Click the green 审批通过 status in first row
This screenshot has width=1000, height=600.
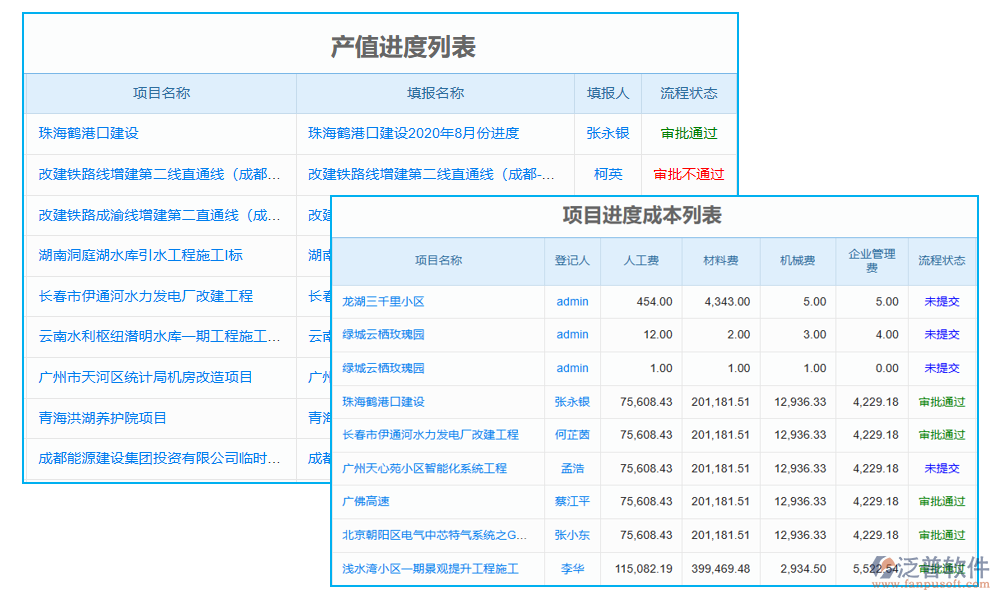(x=689, y=133)
